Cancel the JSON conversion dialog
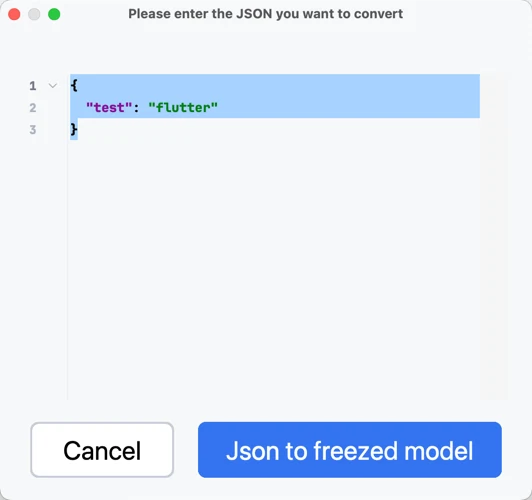Screen dimensions: 532x500 coord(102,450)
